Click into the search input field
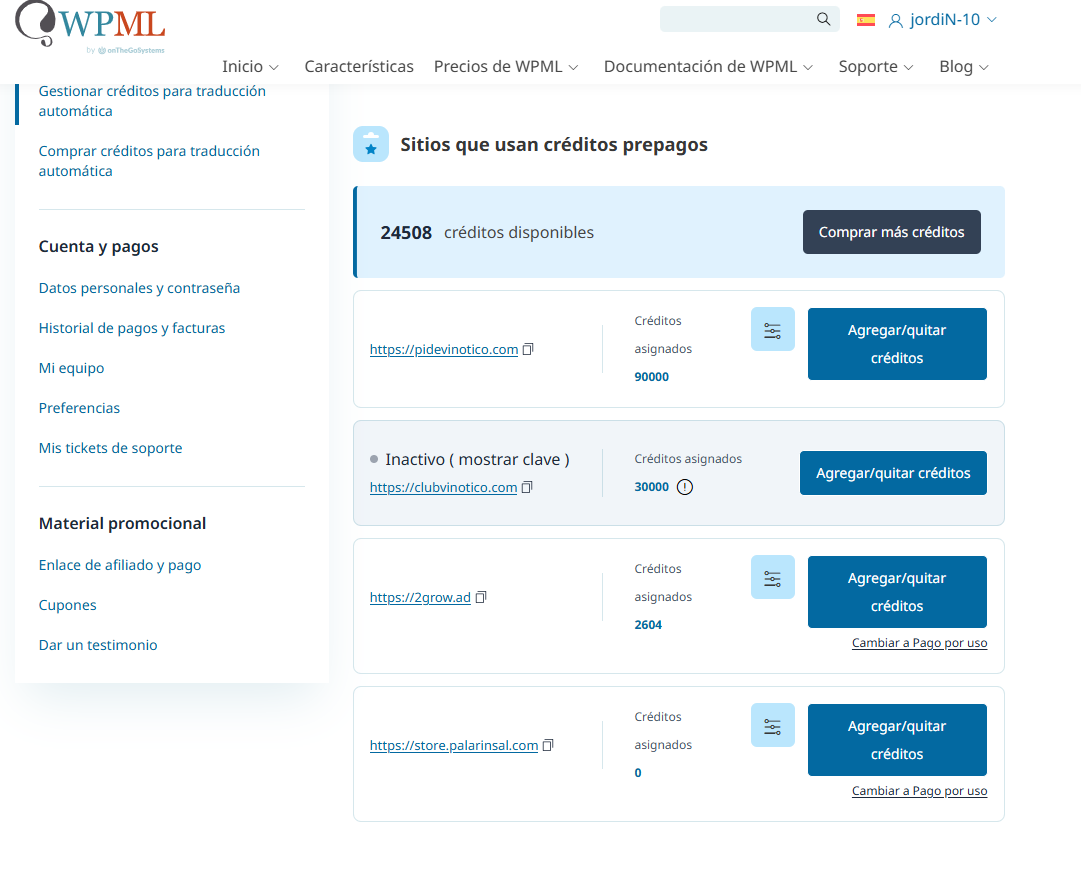The width and height of the screenshot is (1081, 893). point(736,19)
